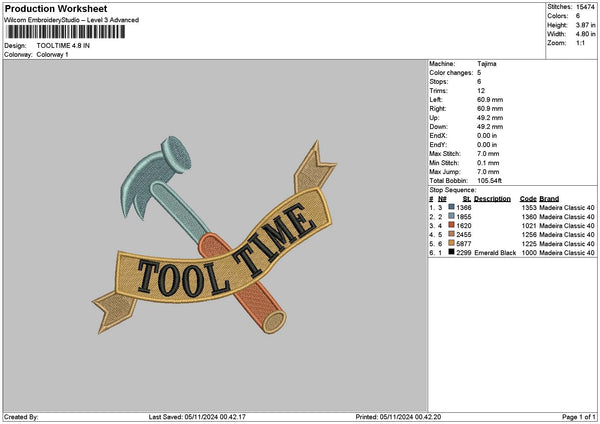This screenshot has height=424, width=600.
Task: Select the steel blue swatch for stop 1
Action: (x=453, y=206)
